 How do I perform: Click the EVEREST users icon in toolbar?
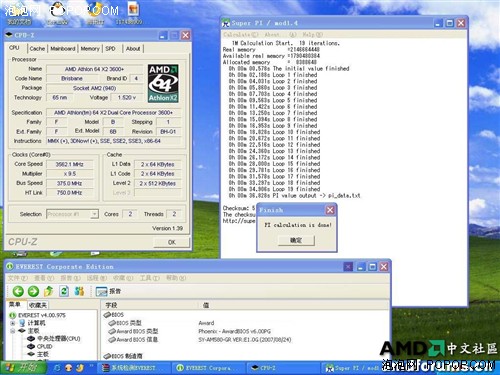79,291
